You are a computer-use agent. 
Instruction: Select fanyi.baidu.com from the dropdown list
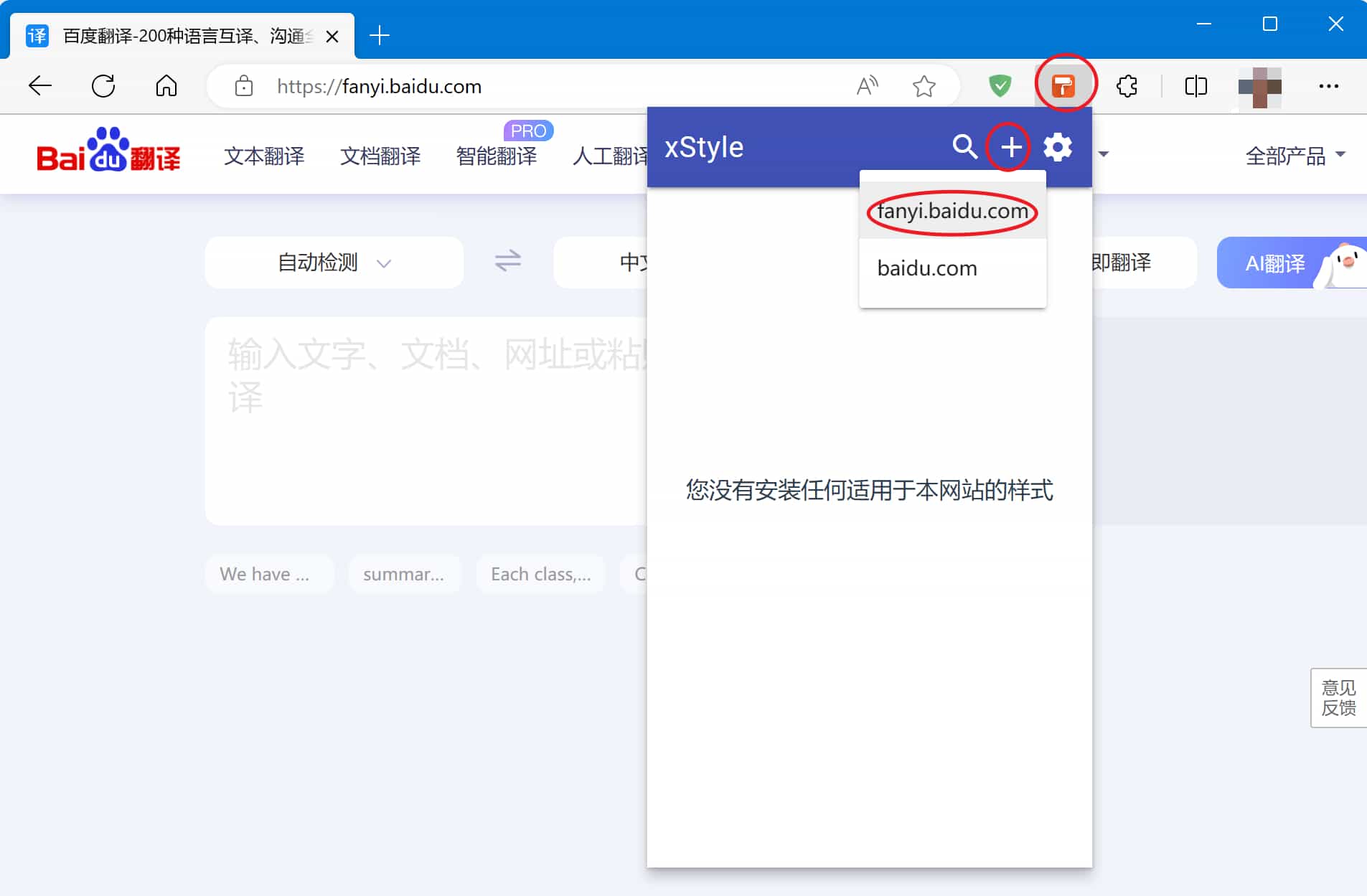click(x=952, y=211)
